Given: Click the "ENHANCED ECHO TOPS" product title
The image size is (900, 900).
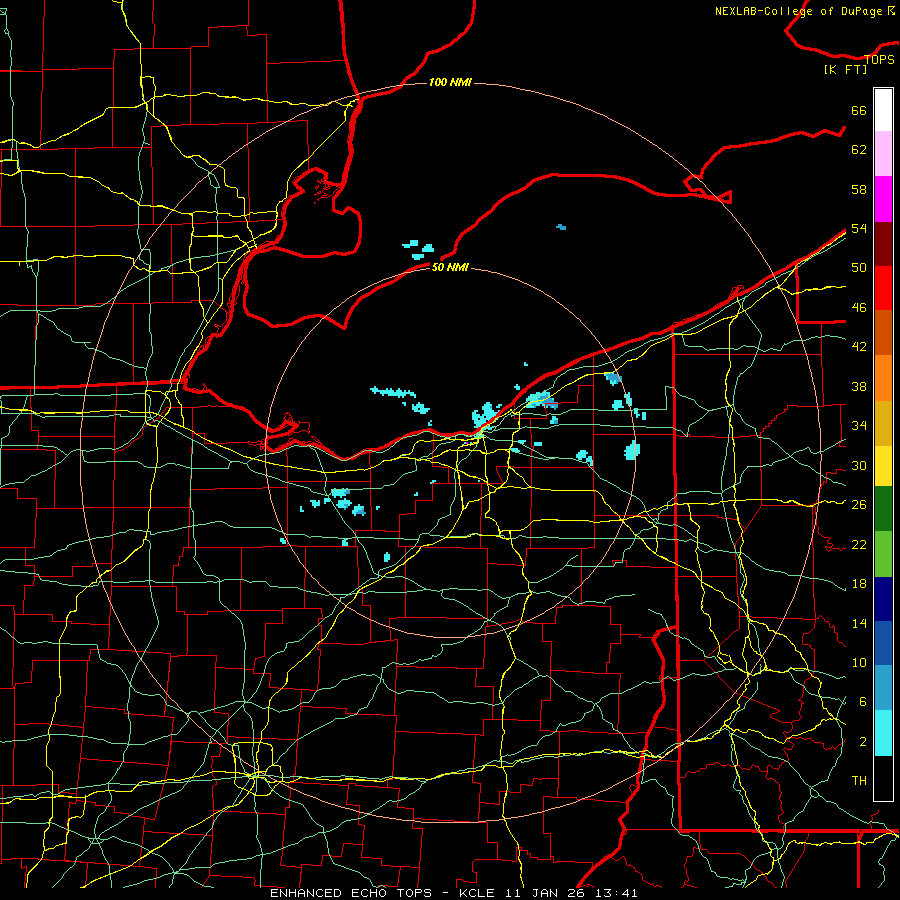Looking at the screenshot, I should (x=351, y=893).
